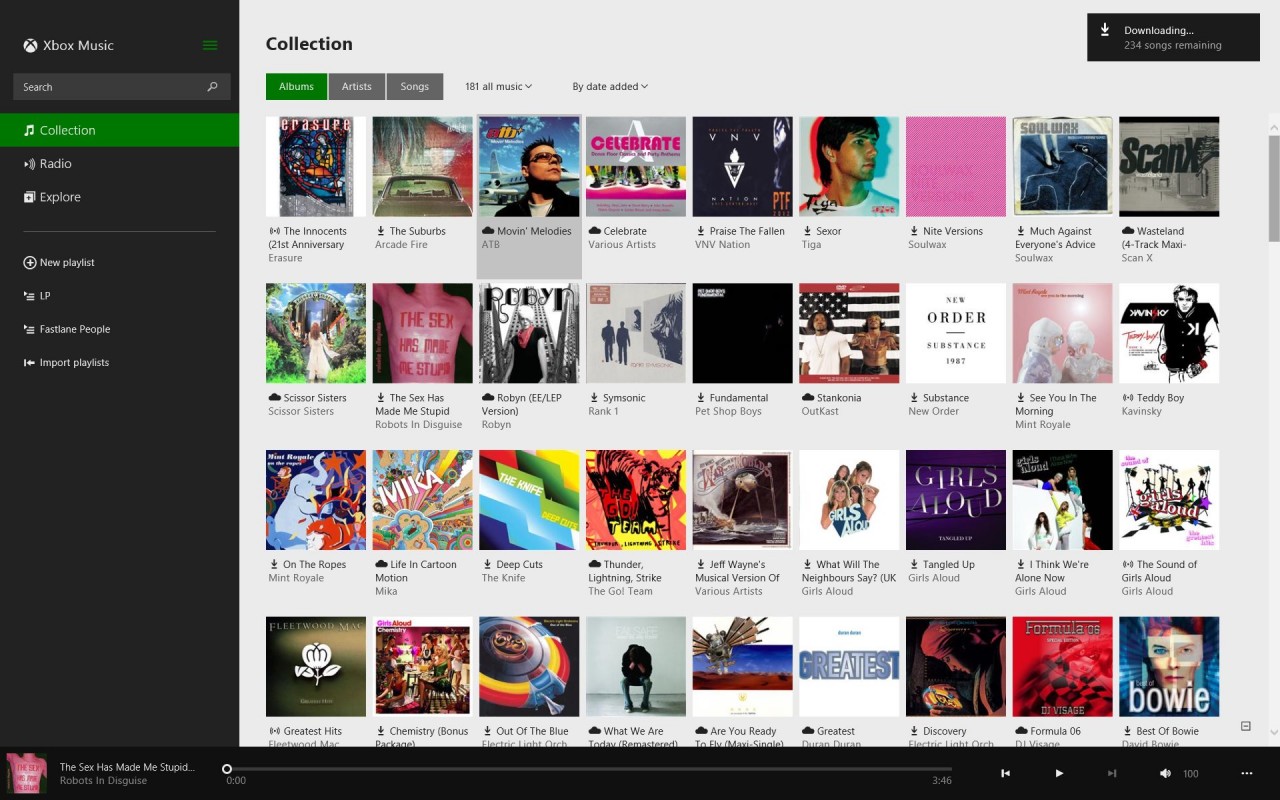The width and height of the screenshot is (1280, 800).
Task: Open the Xbox Music hamburger menu
Action: pyautogui.click(x=209, y=45)
